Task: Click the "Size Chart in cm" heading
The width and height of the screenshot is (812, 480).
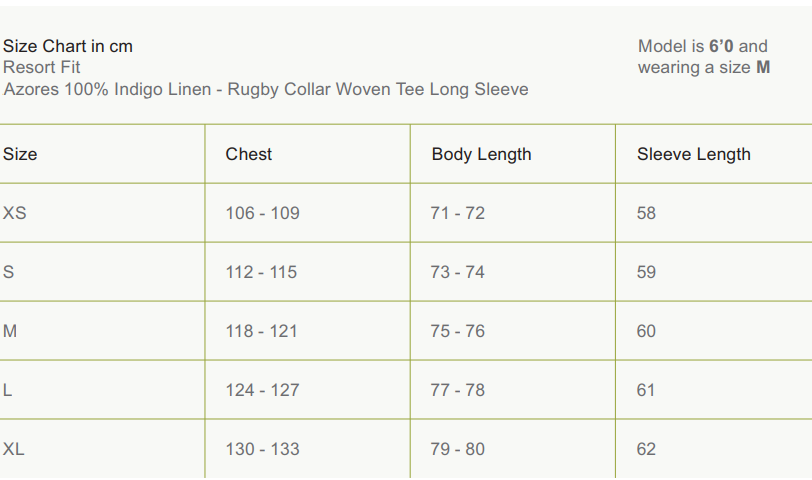Action: pyautogui.click(x=68, y=46)
